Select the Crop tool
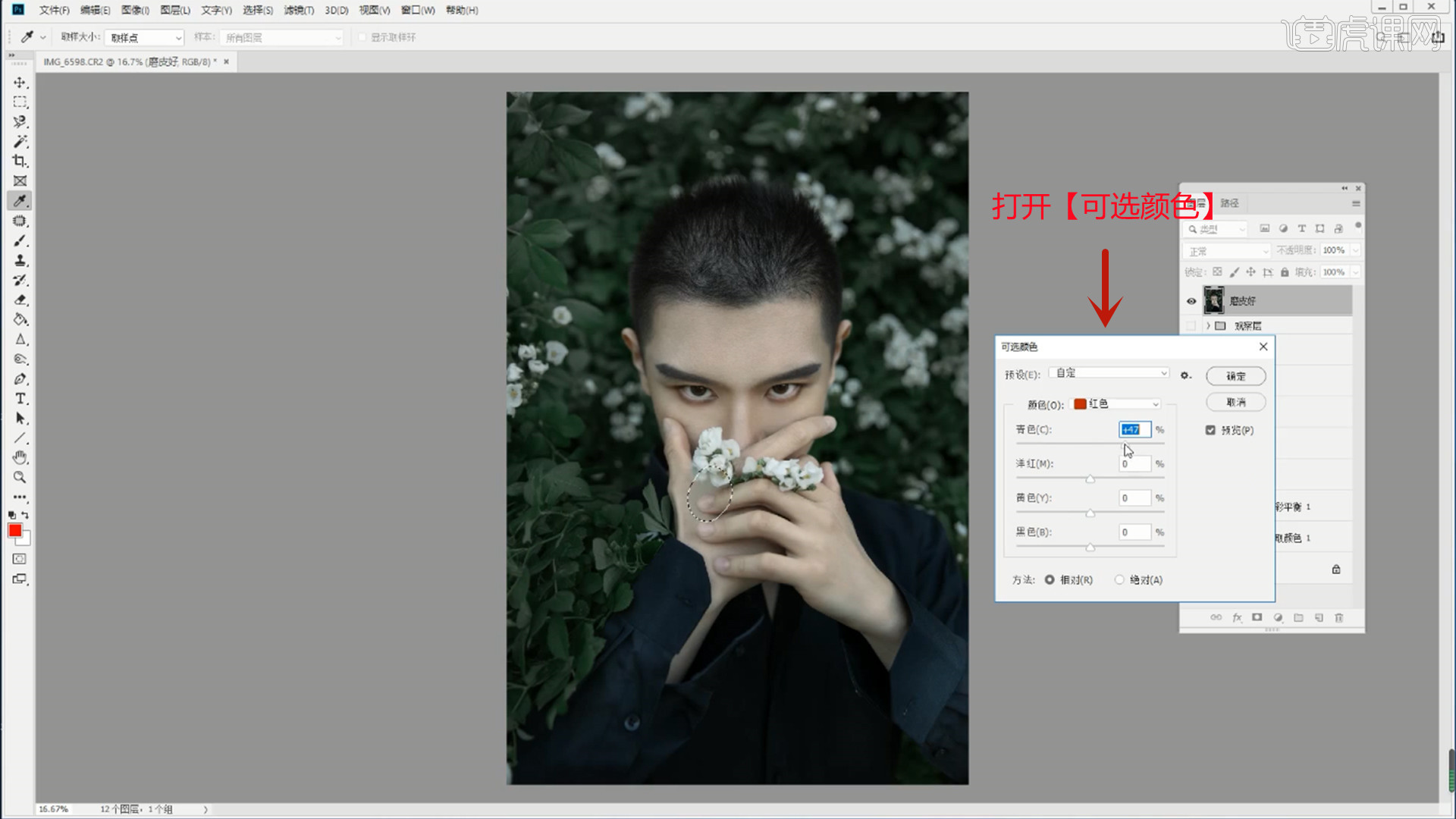This screenshot has width=1456, height=819. tap(20, 161)
